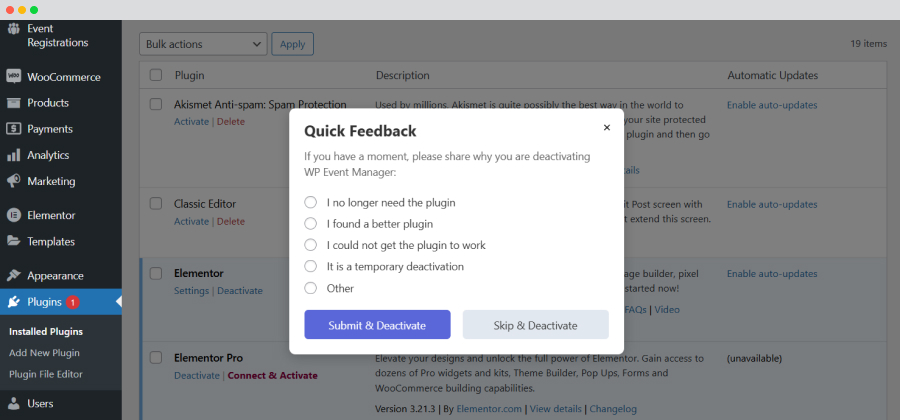The width and height of the screenshot is (900, 420).
Task: Open Elementor Pro View details link
Action: pyautogui.click(x=555, y=409)
